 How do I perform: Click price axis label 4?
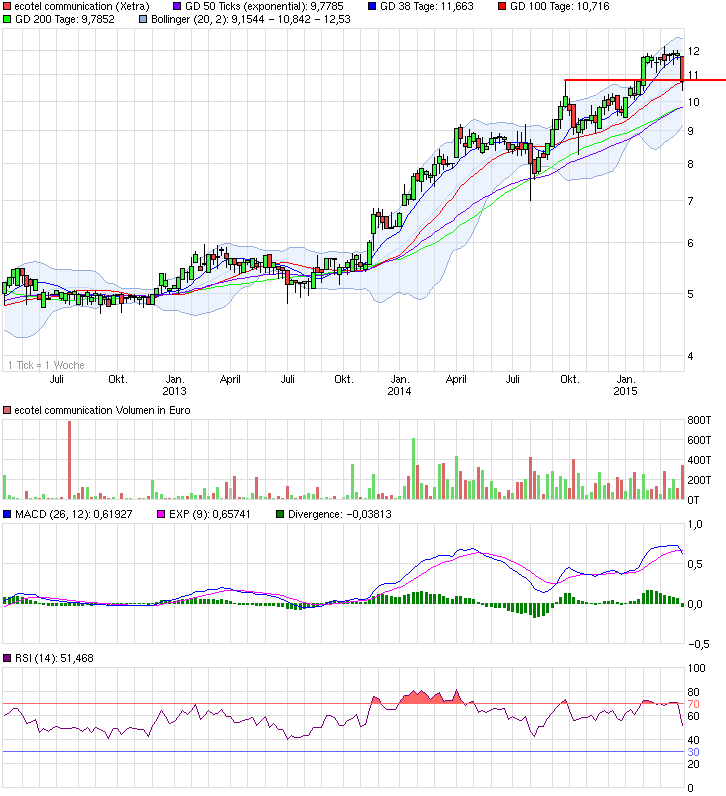[x=690, y=356]
